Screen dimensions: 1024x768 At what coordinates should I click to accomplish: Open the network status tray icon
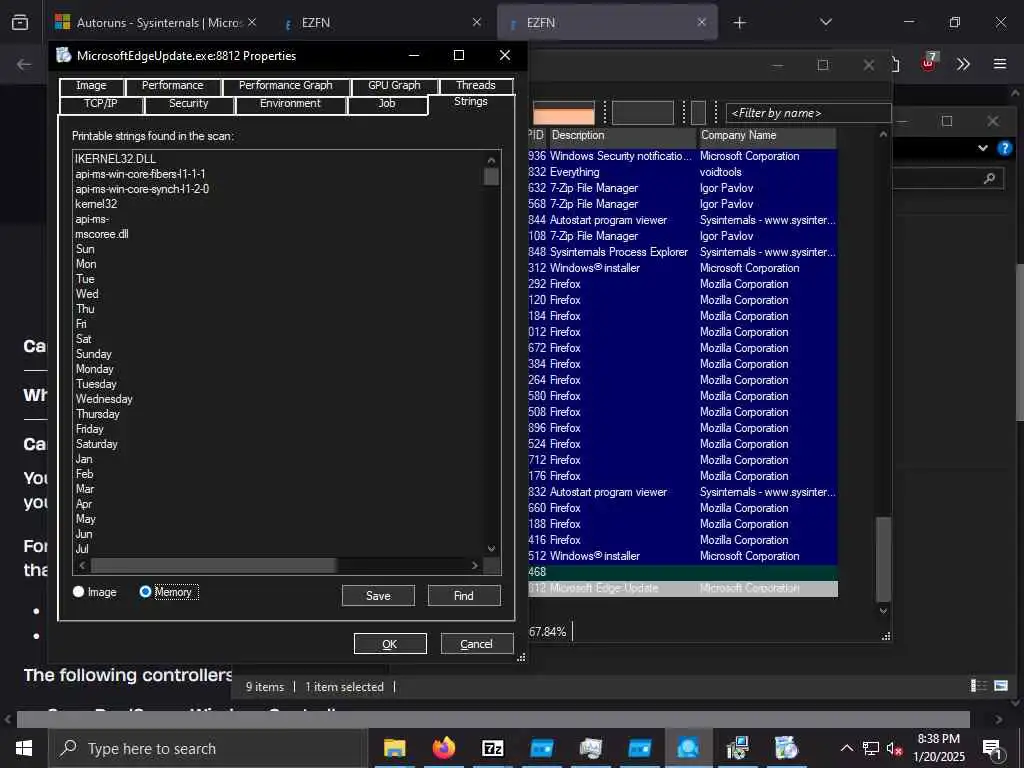coord(871,748)
